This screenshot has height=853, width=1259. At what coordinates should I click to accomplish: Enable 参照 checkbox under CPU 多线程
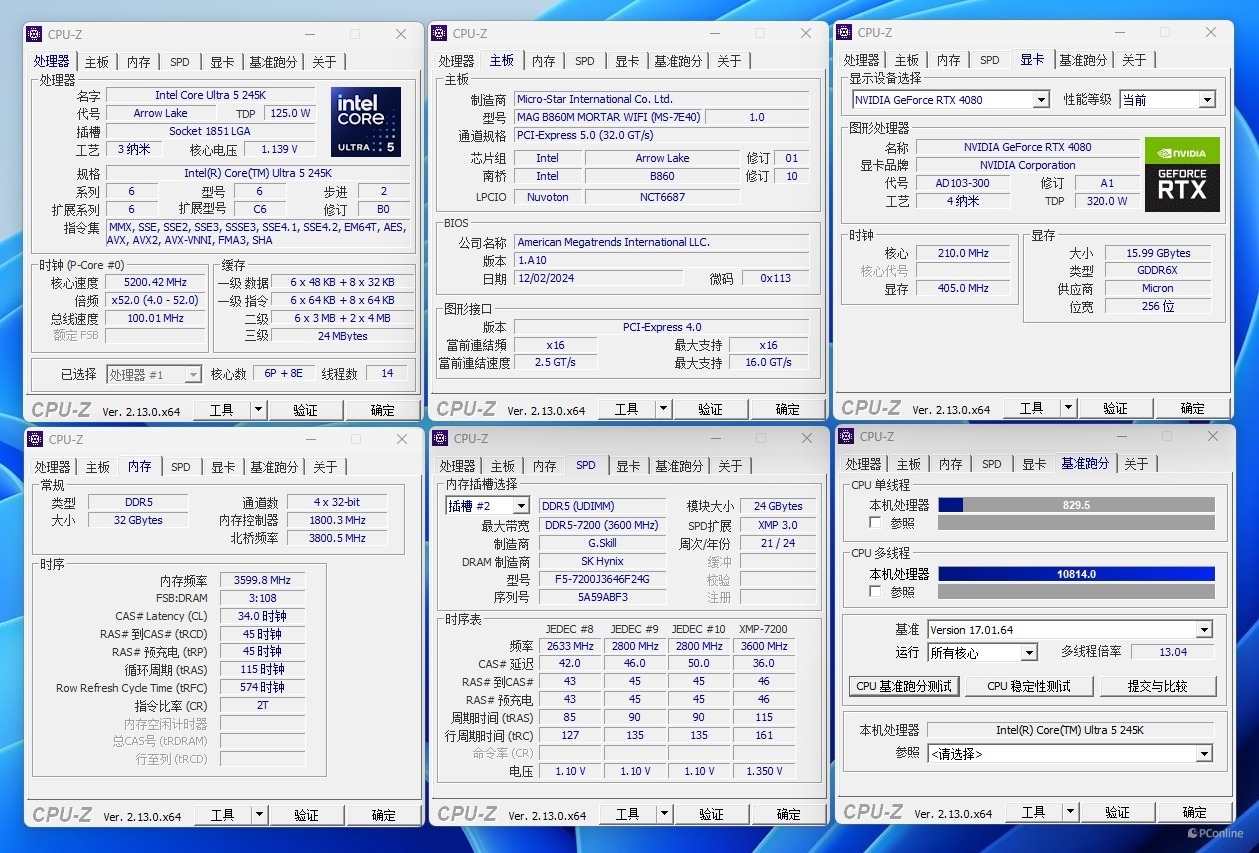pos(875,592)
